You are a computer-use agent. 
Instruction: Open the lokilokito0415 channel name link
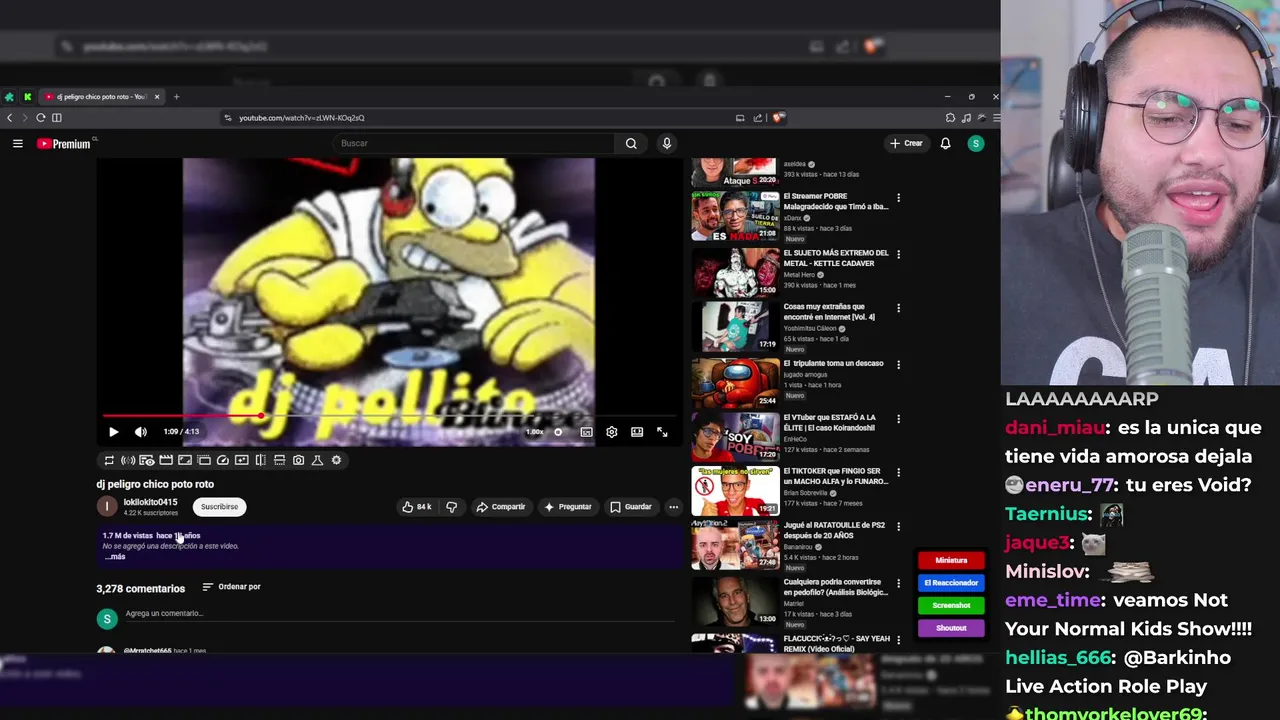point(150,502)
